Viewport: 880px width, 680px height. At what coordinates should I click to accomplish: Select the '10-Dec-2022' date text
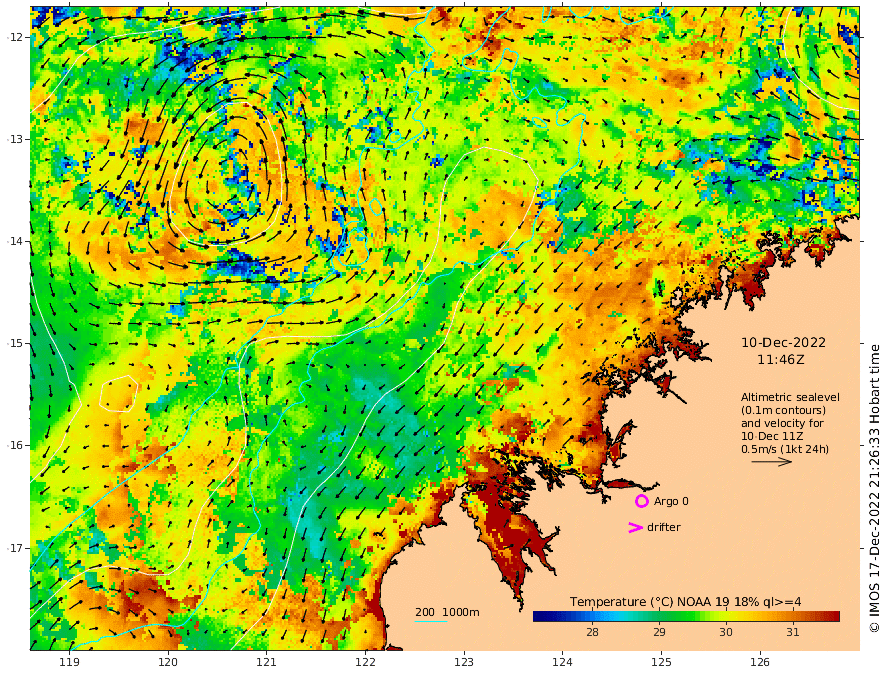click(783, 343)
